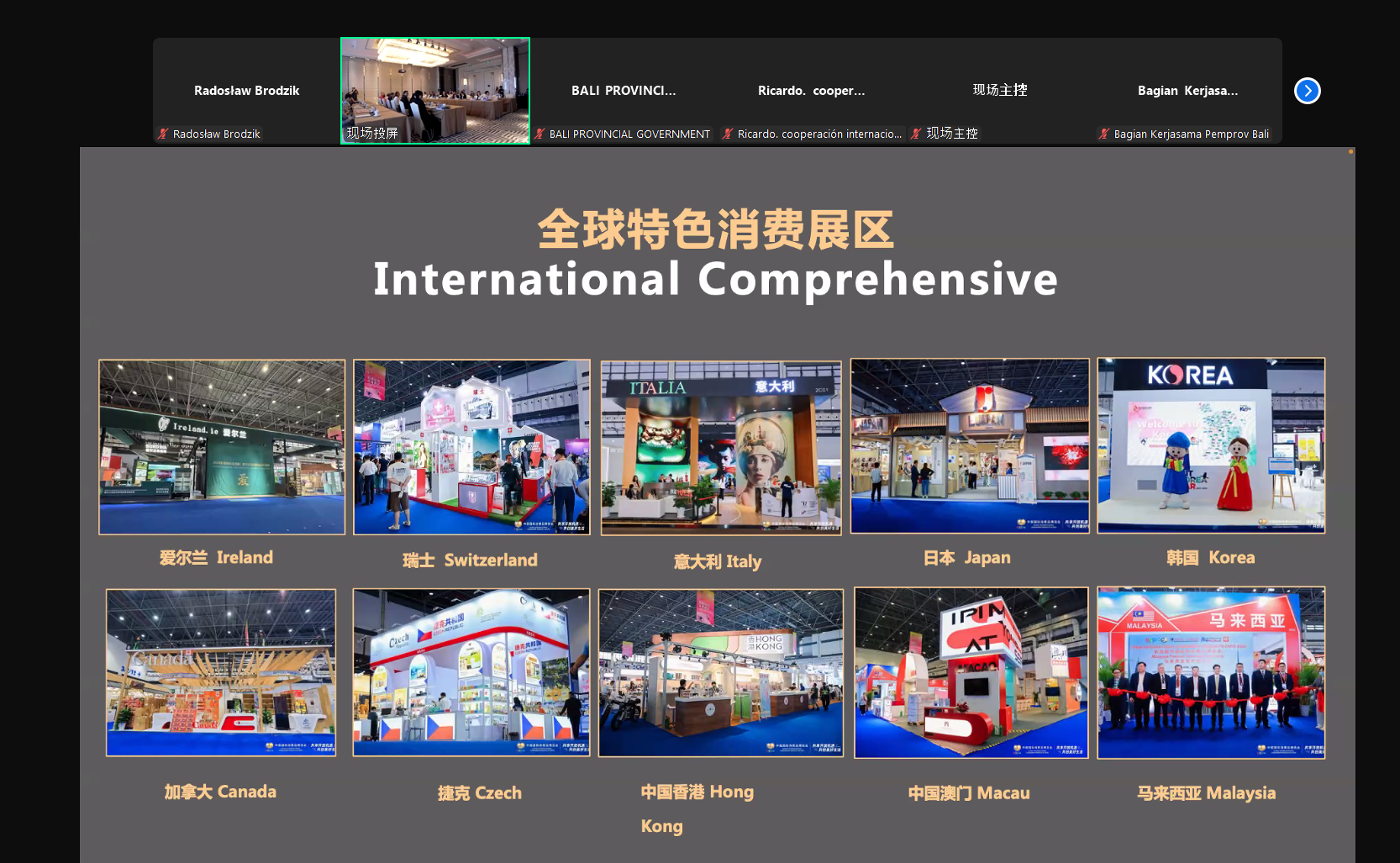Click the '全球特色消费展区' slide title
Screen dimensions: 1400x863
(x=715, y=230)
